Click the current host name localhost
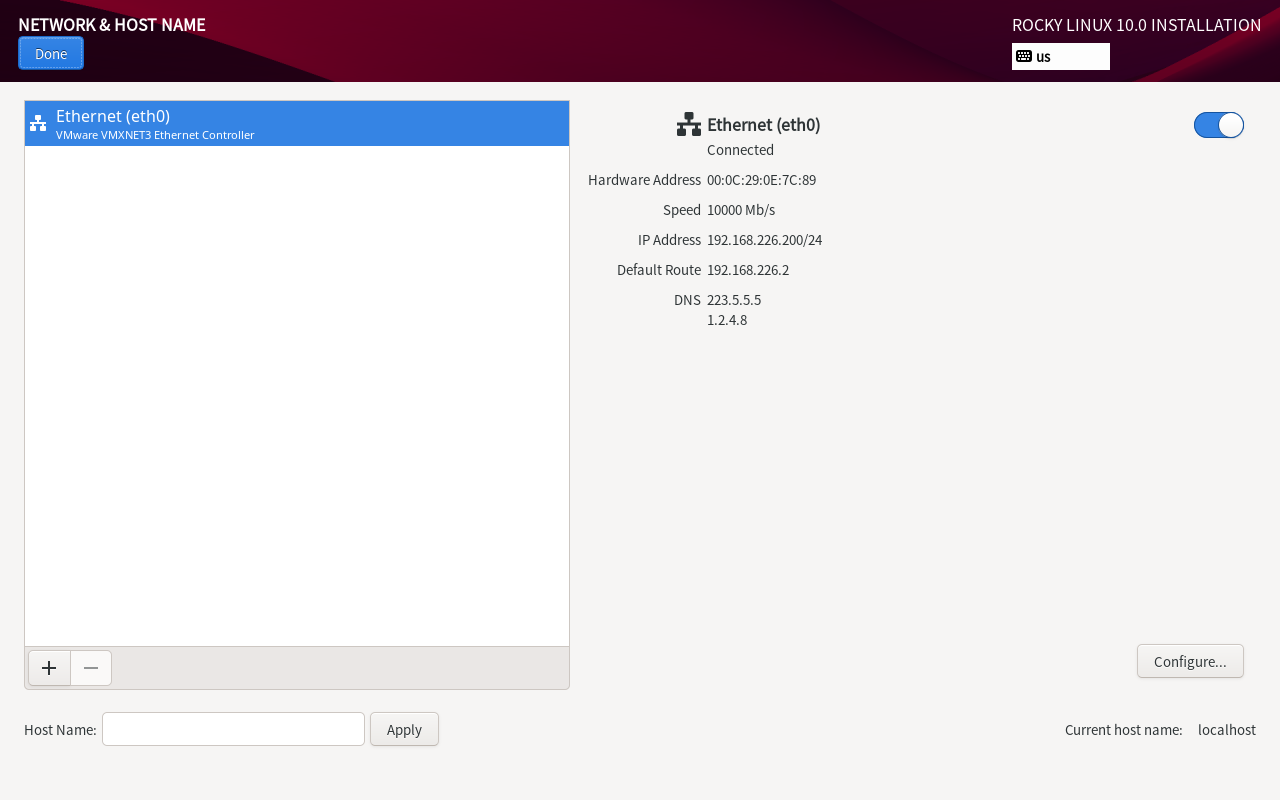The image size is (1280, 800). [x=1227, y=730]
